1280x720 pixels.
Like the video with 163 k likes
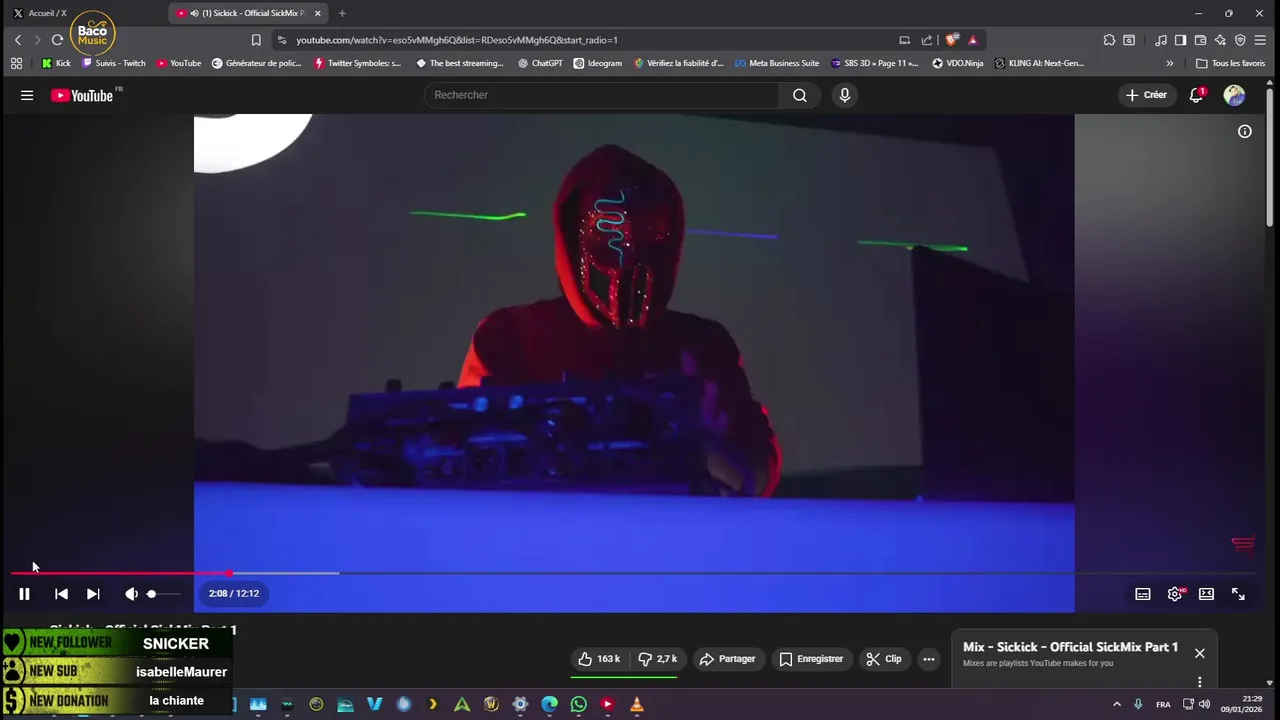(599, 659)
